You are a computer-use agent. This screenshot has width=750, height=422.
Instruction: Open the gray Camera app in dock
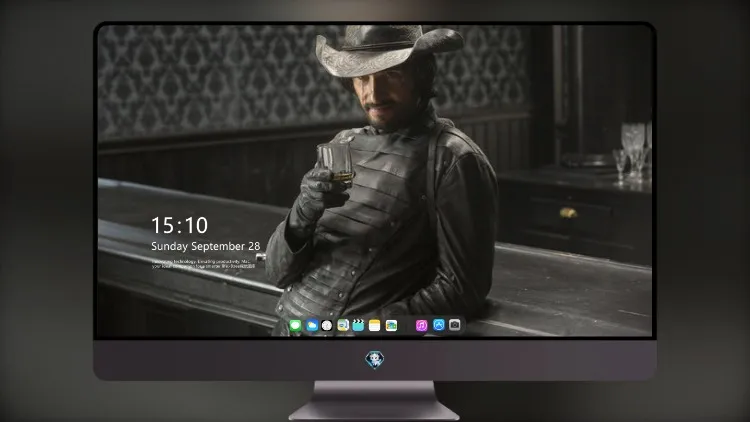pyautogui.click(x=455, y=325)
